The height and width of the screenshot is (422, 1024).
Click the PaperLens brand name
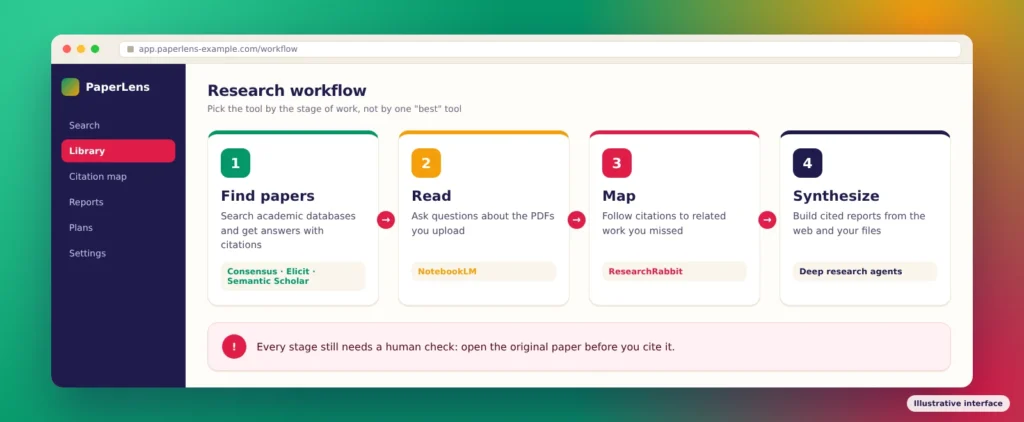pyautogui.click(x=118, y=87)
